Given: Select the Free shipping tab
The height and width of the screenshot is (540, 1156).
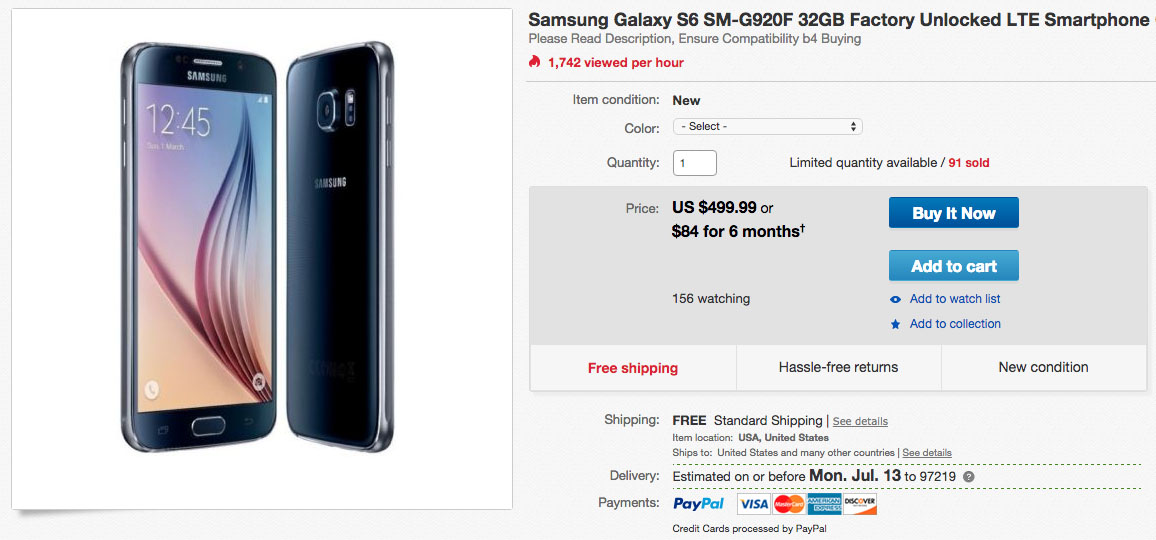Looking at the screenshot, I should pyautogui.click(x=633, y=368).
